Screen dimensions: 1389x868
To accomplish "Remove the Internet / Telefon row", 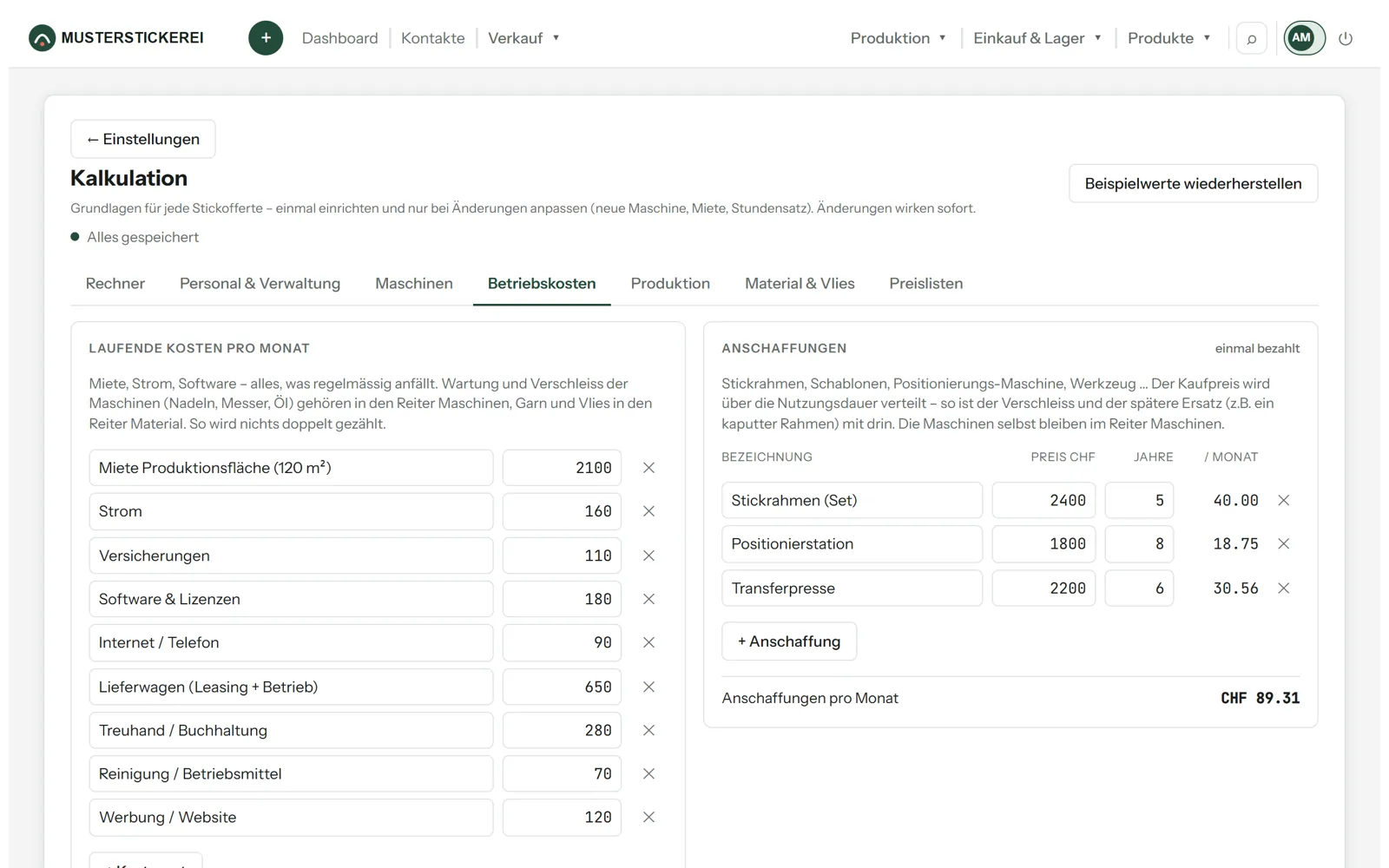I will [x=648, y=642].
